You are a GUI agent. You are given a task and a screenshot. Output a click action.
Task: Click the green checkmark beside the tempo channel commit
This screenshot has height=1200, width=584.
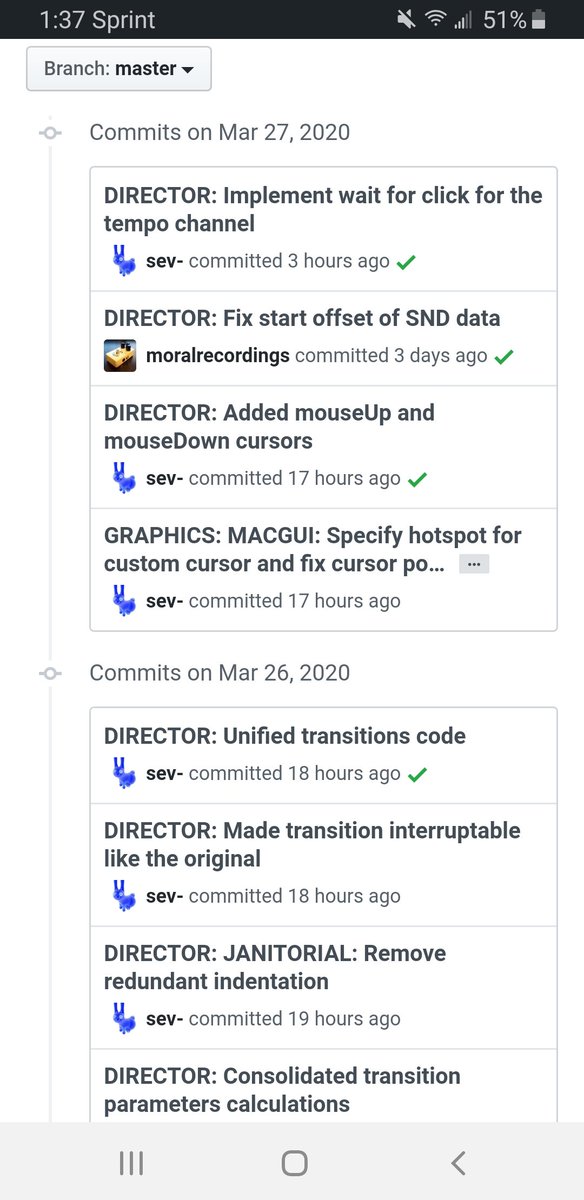406,262
